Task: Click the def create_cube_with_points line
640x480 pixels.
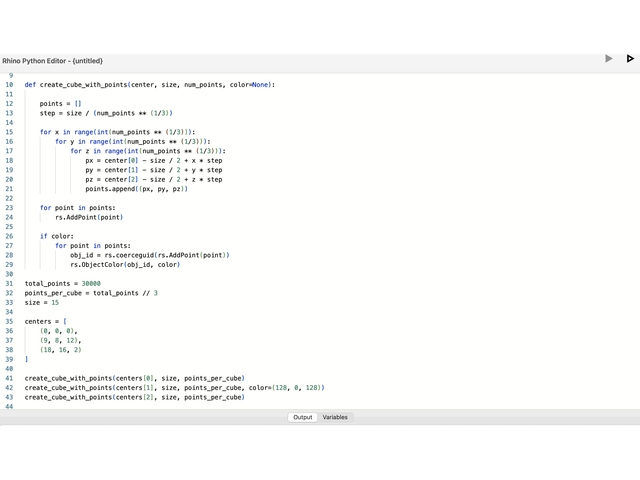Action: click(150, 85)
